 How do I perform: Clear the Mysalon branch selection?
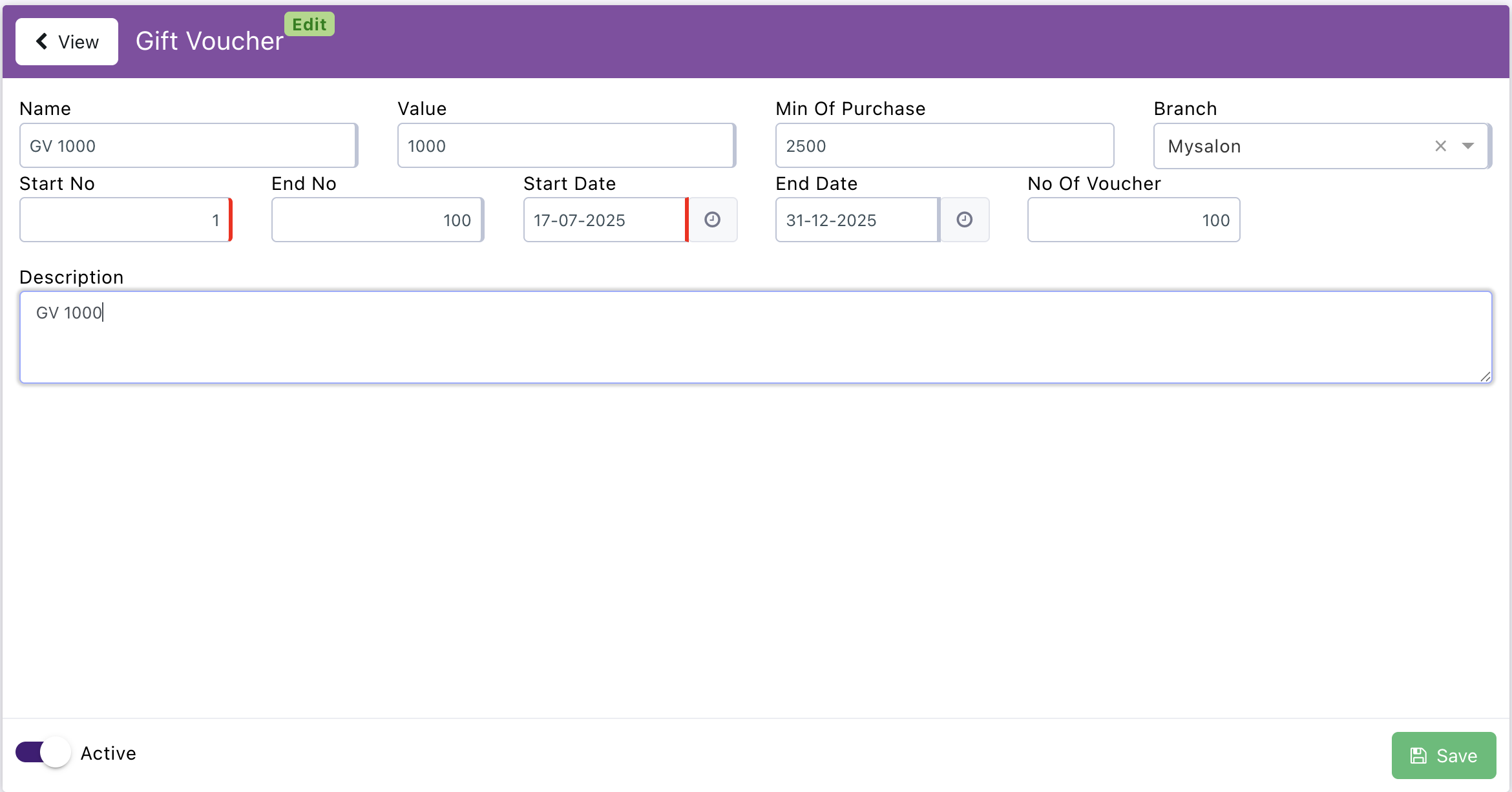1440,146
